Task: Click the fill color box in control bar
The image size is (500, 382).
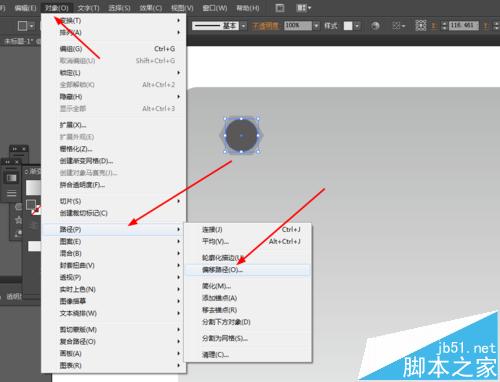Action: pyautogui.click(x=23, y=26)
